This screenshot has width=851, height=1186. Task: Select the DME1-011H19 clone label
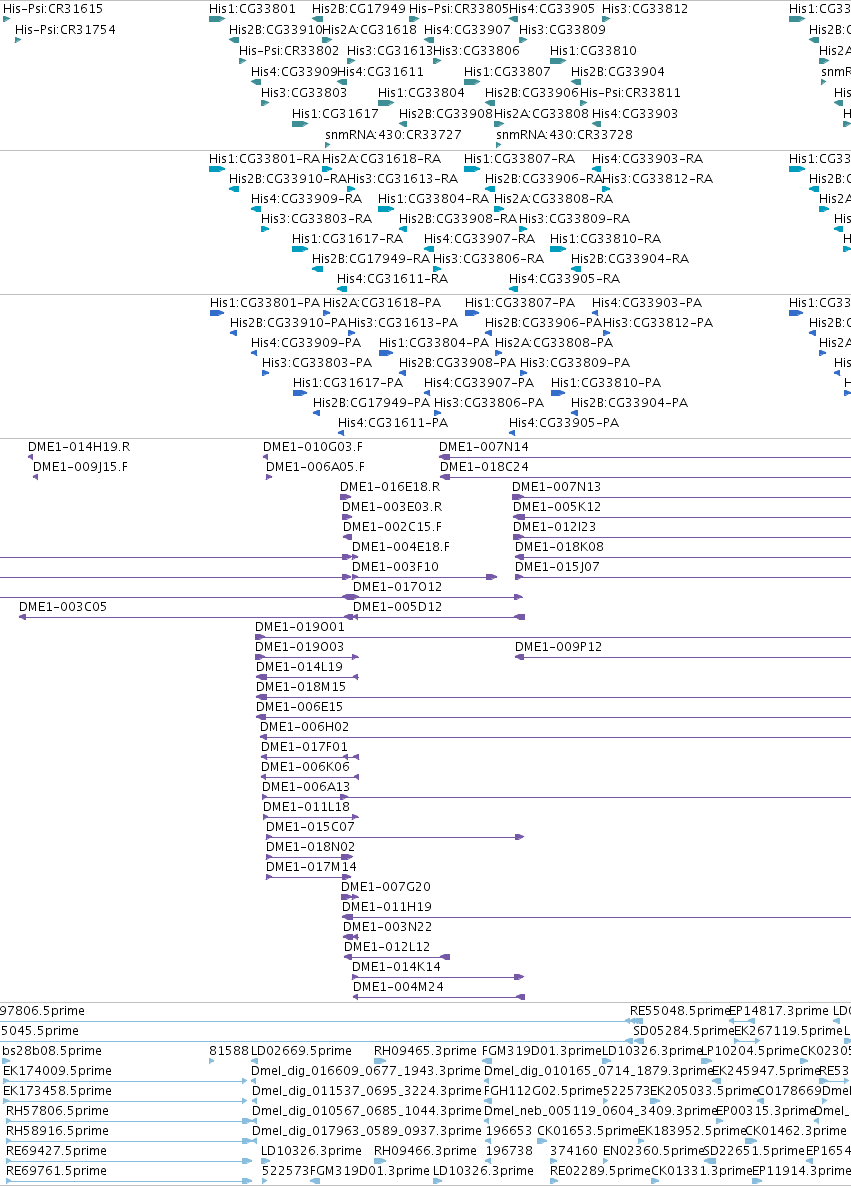click(x=387, y=907)
